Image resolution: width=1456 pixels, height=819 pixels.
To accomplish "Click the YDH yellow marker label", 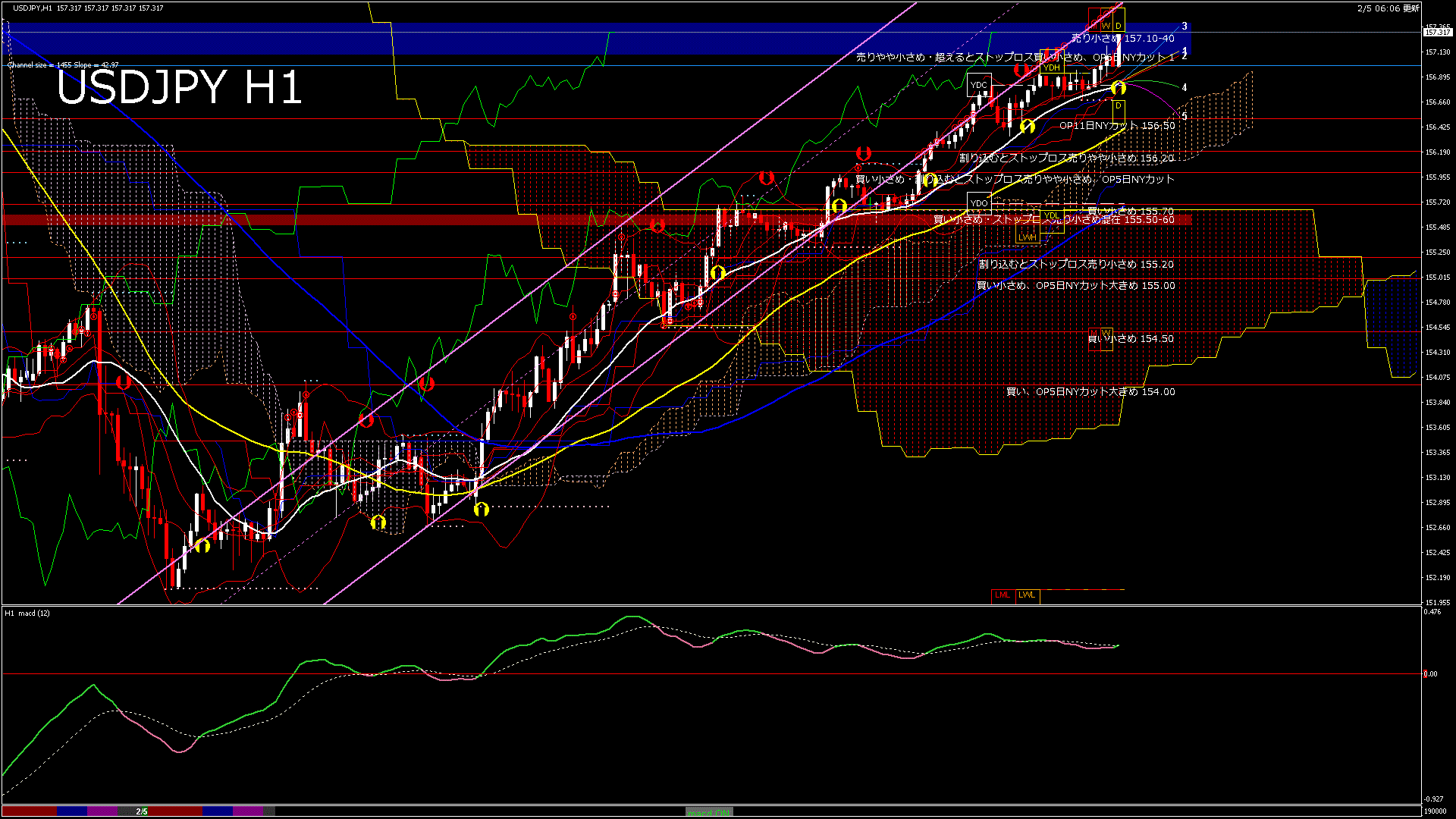I will (1052, 68).
